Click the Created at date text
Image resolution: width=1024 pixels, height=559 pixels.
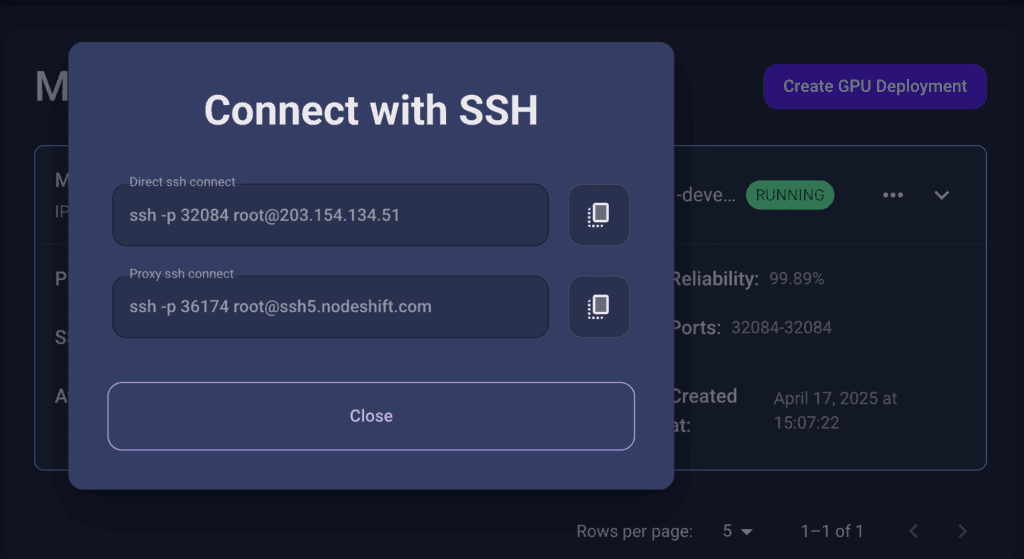tap(835, 411)
